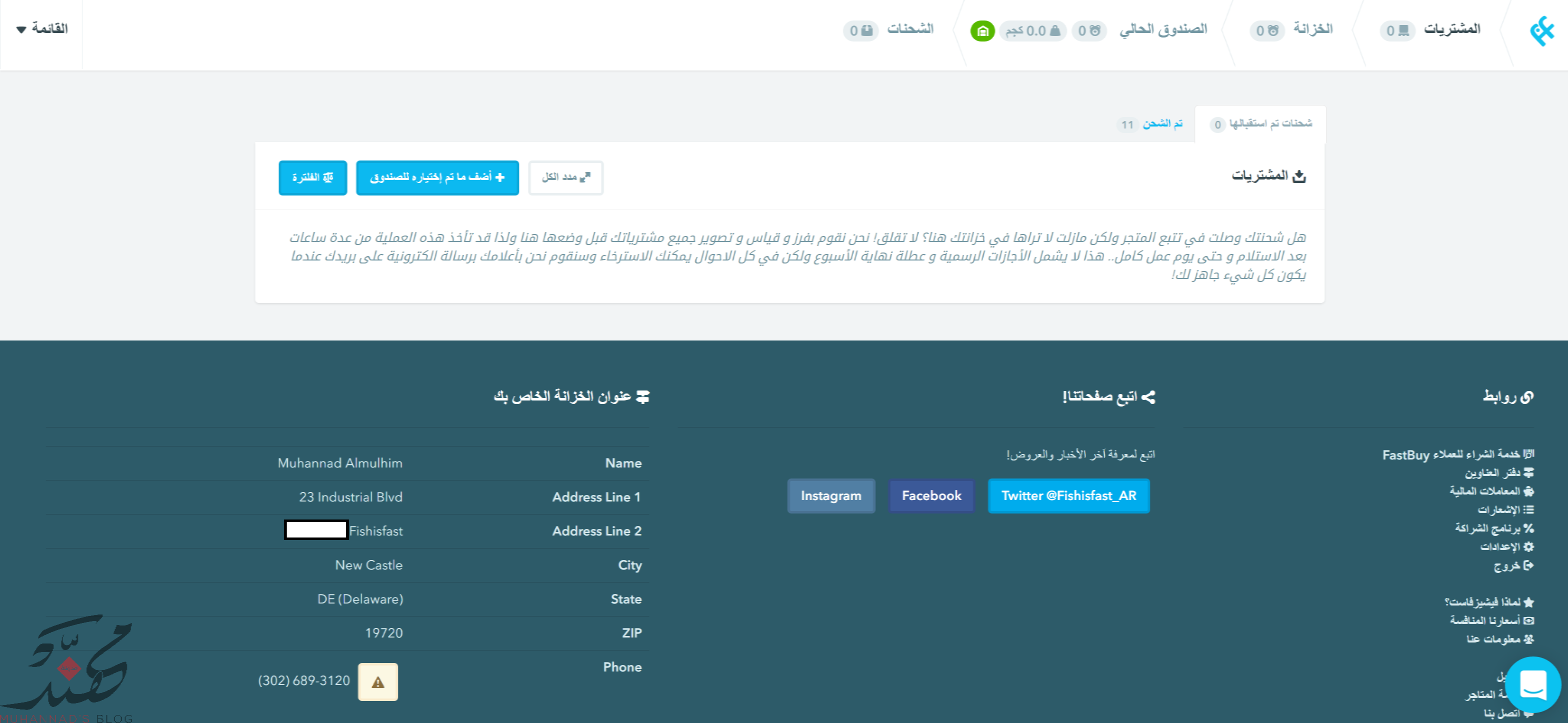Click the عنوان الخزانة الخاص بك heading
The height and width of the screenshot is (723, 1568).
(x=571, y=396)
